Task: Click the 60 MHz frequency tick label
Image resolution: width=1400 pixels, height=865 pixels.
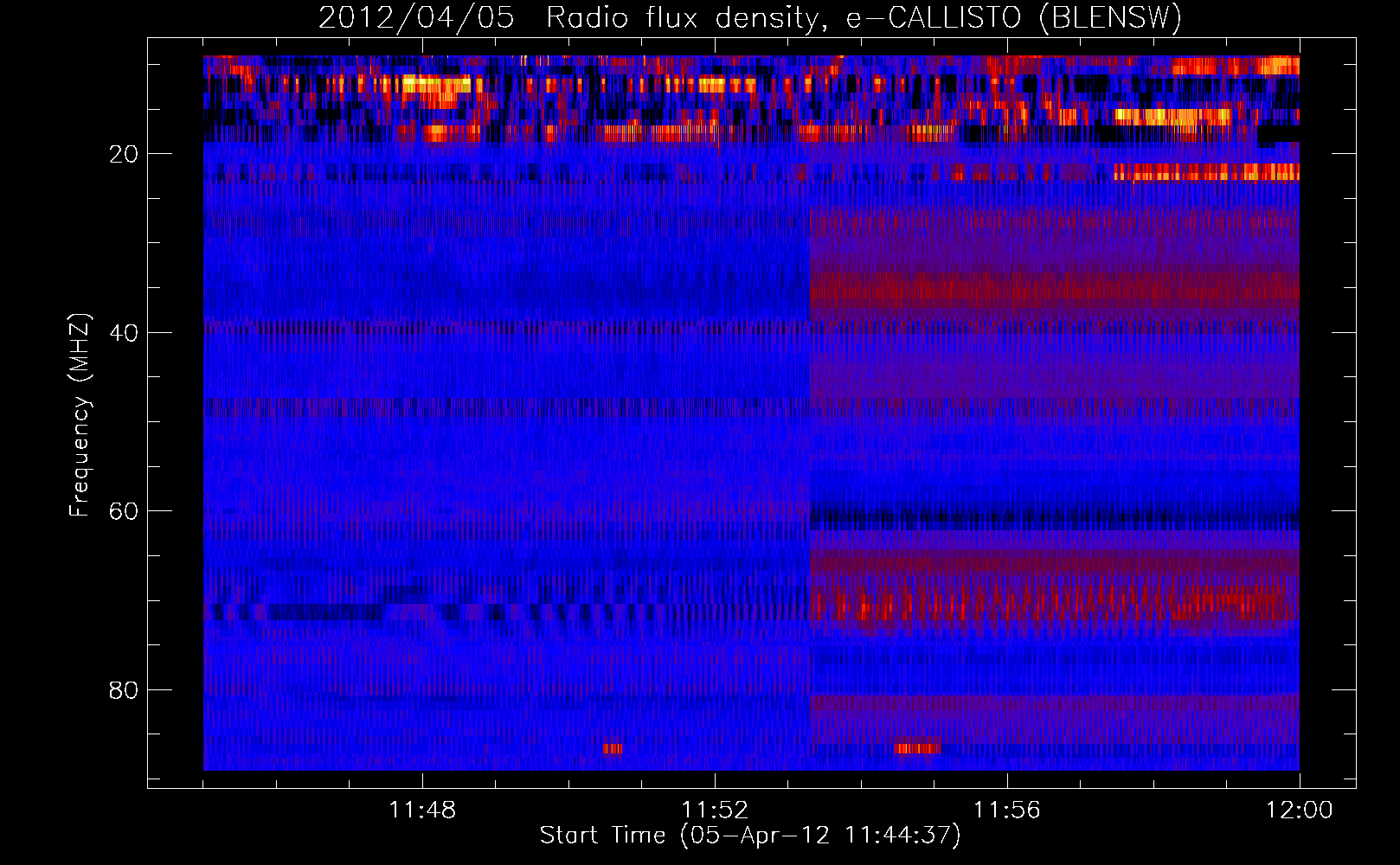Action: [125, 511]
